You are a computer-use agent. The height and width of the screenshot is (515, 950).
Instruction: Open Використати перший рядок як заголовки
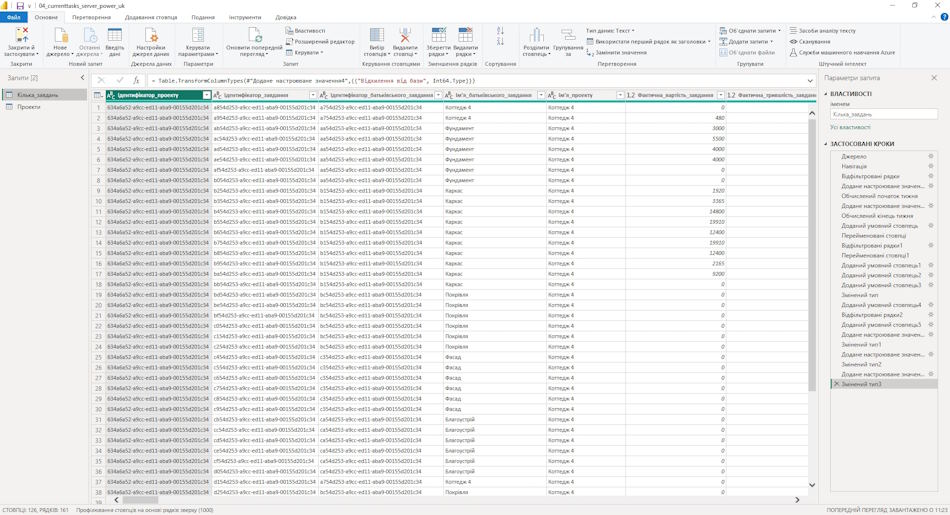coord(648,42)
